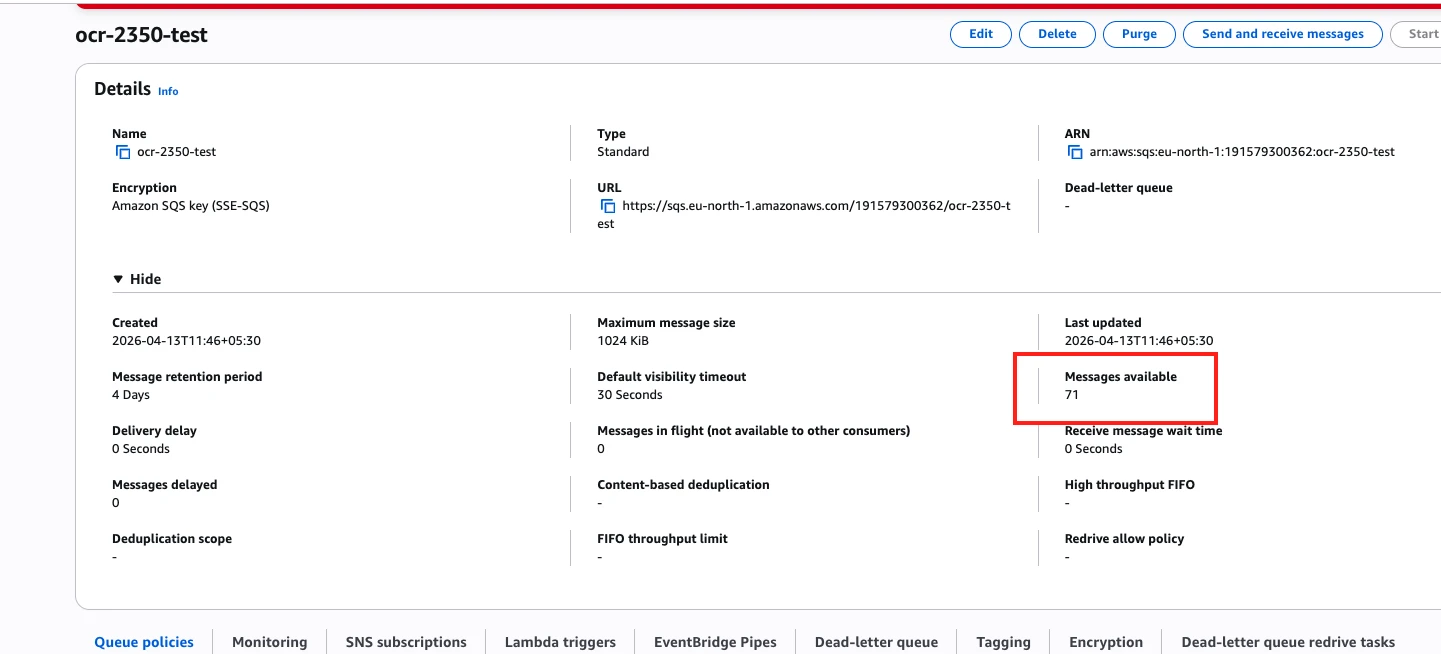
Task: Click the Receive message wait time label
Action: click(x=1143, y=431)
